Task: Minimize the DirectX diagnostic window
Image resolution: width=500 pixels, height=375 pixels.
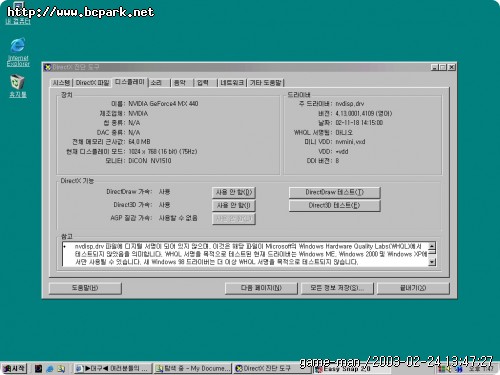Action: coord(435,67)
